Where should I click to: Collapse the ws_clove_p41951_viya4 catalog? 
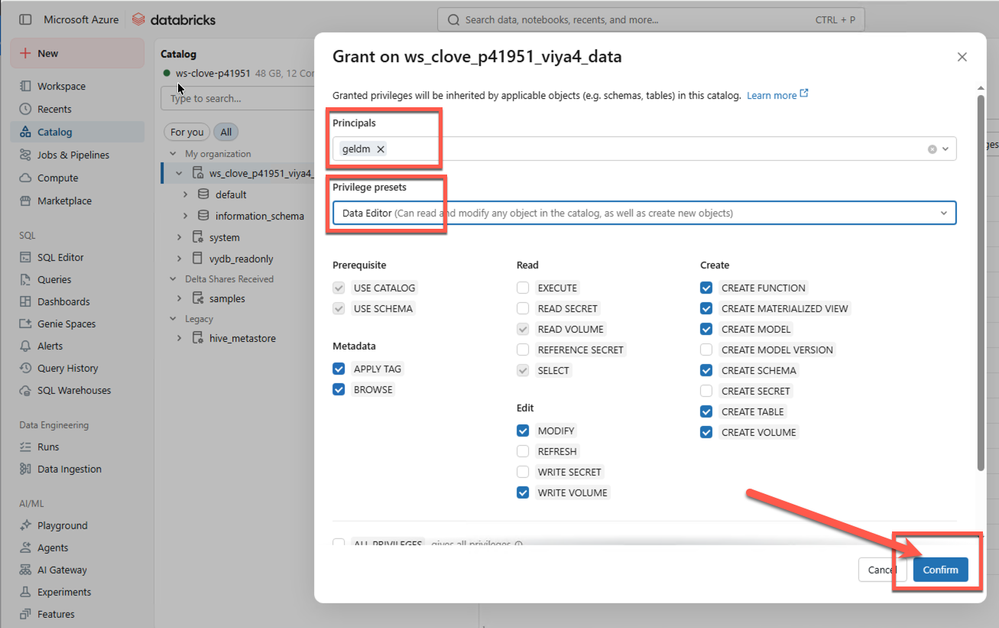(179, 173)
